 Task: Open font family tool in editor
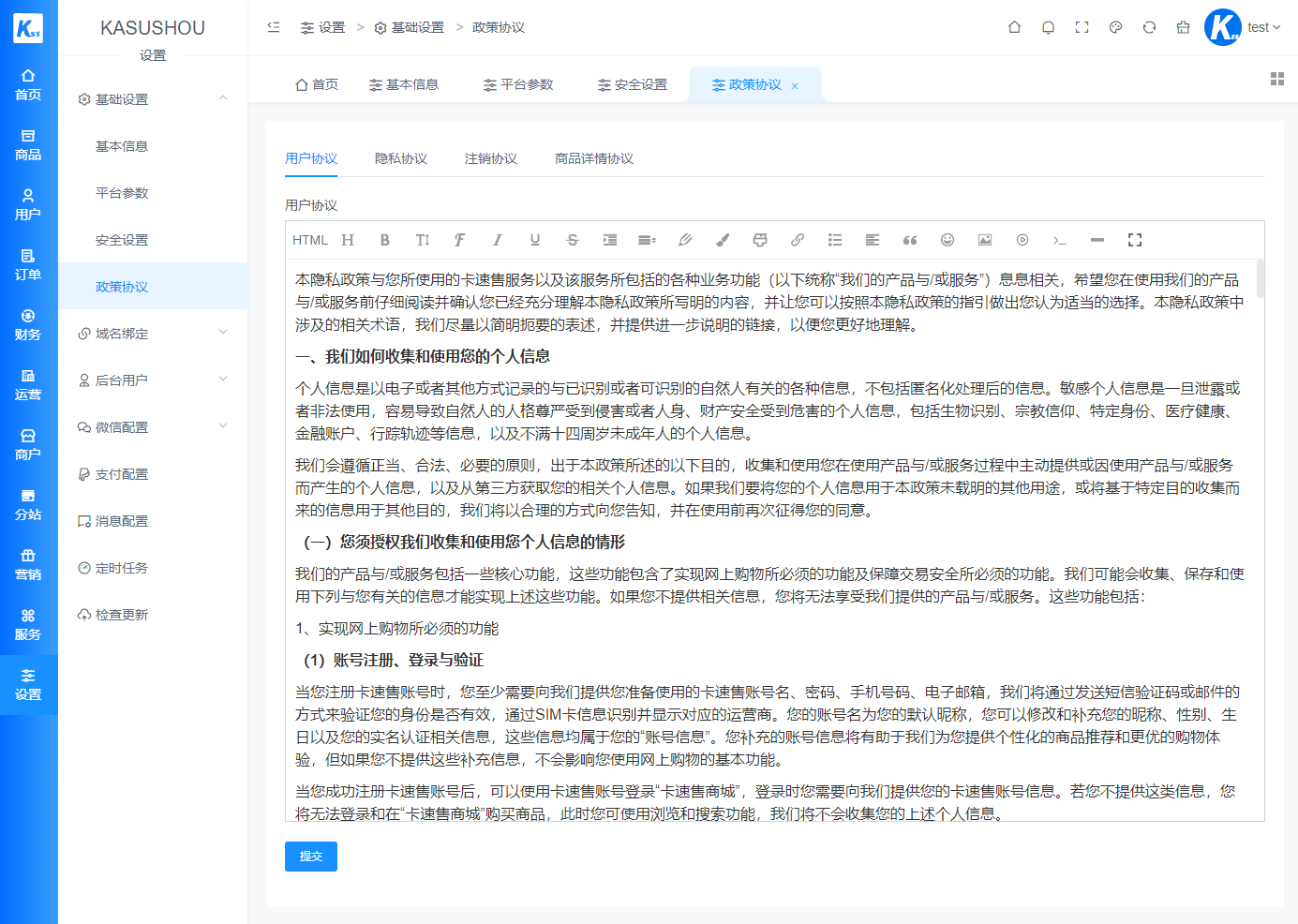coord(460,240)
